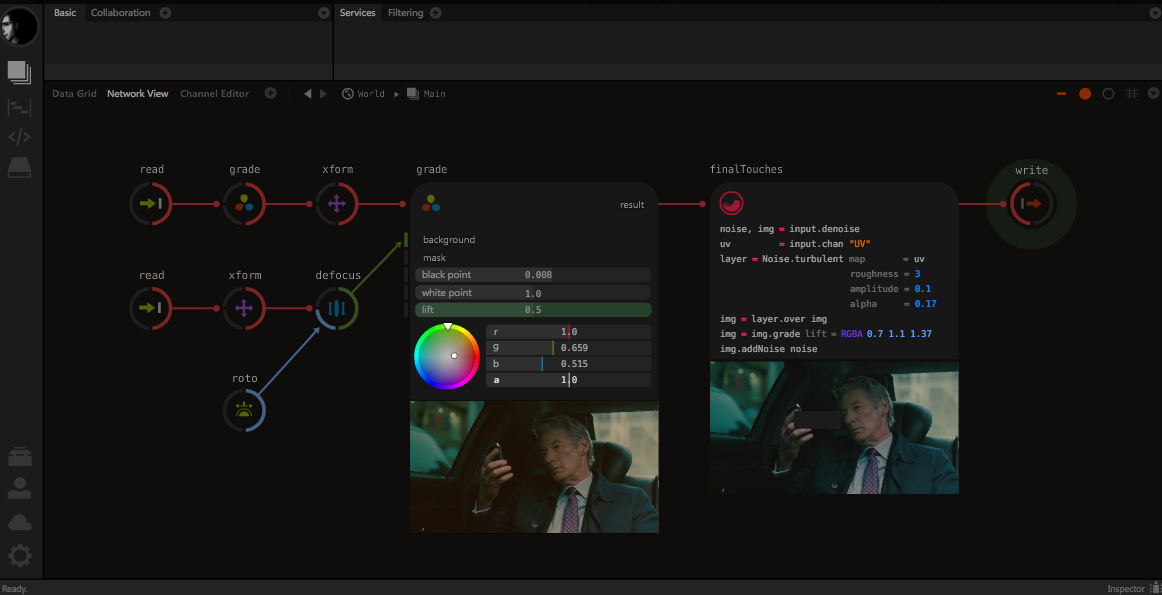Expand the breadcrumb arrow between World and Main

tap(396, 94)
